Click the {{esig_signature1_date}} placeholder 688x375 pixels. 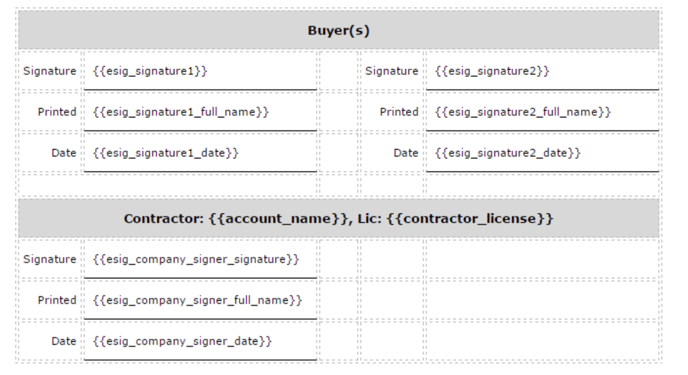pyautogui.click(x=166, y=153)
